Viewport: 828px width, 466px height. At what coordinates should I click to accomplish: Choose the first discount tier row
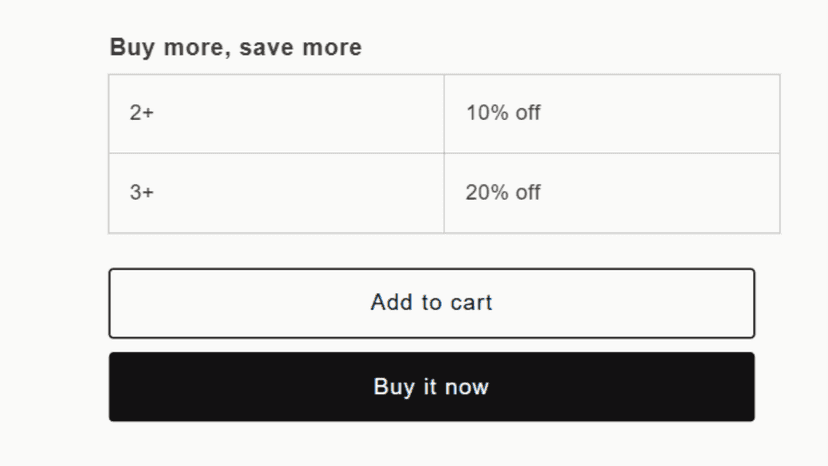click(x=444, y=114)
